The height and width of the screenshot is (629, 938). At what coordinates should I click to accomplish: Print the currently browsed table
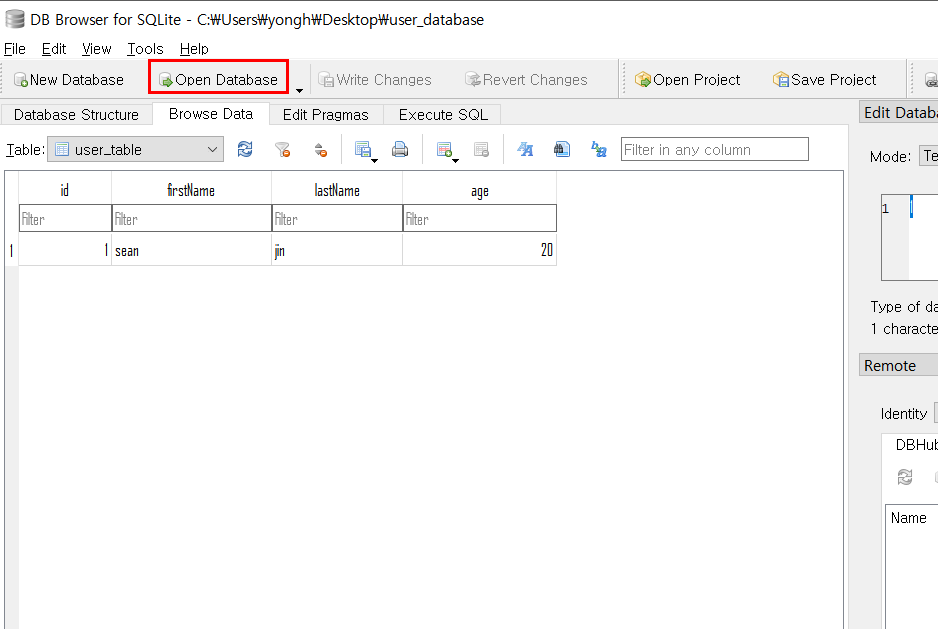point(400,149)
